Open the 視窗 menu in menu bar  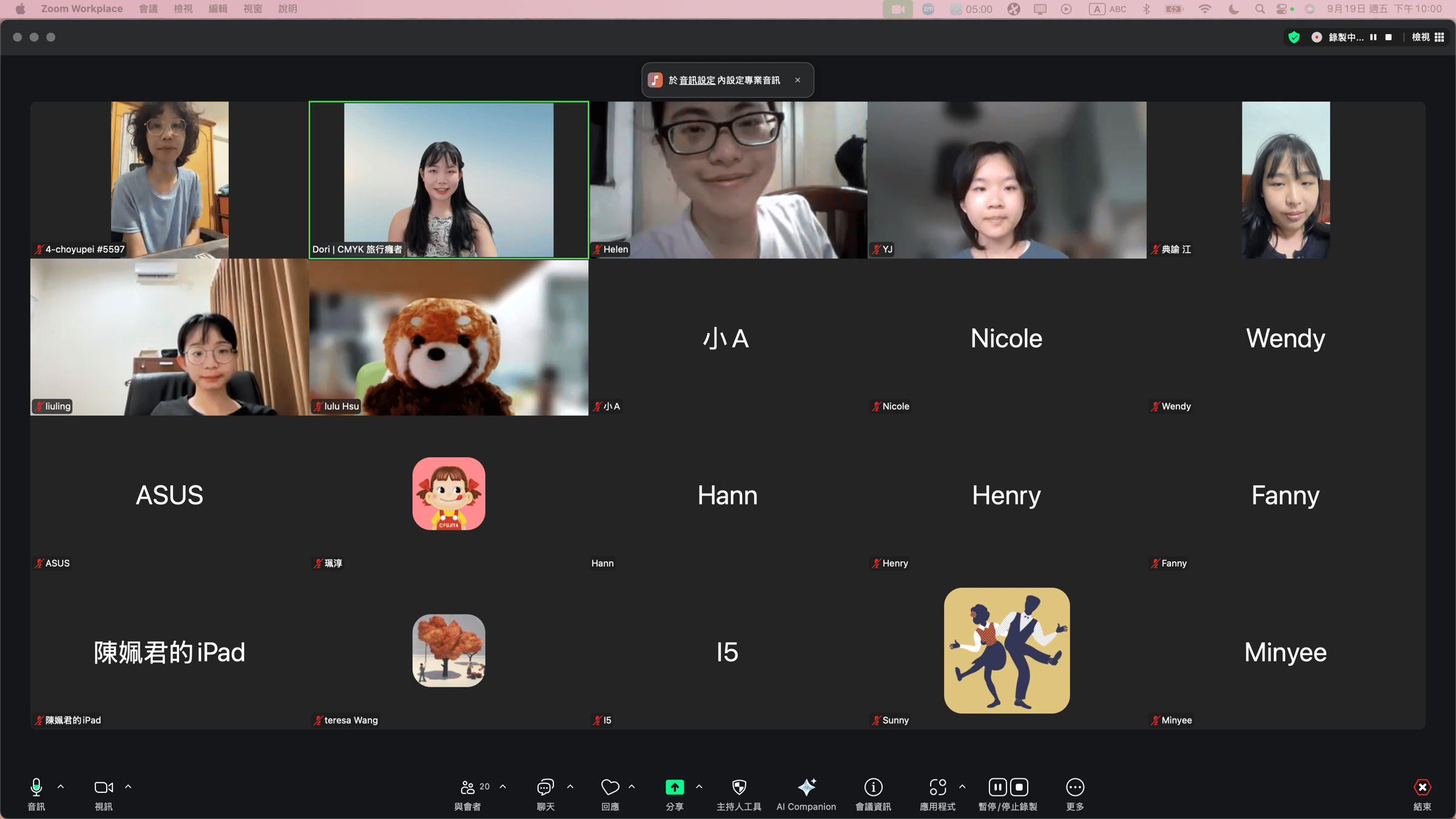(252, 9)
